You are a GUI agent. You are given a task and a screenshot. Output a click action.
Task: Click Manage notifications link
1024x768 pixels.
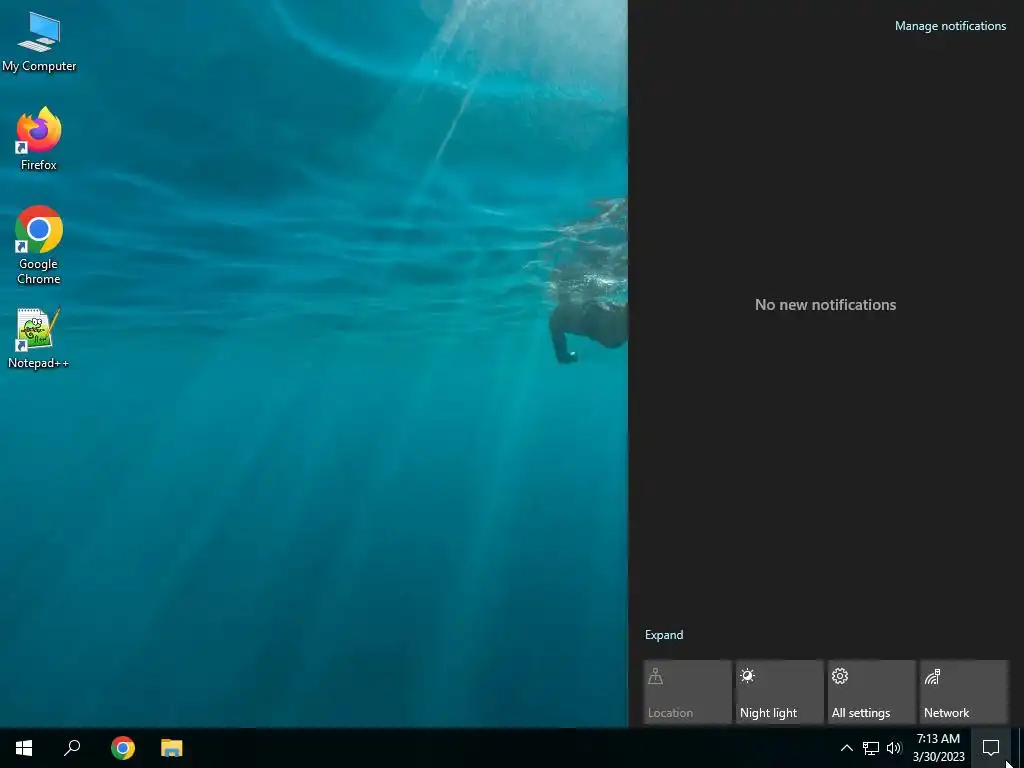(x=950, y=26)
